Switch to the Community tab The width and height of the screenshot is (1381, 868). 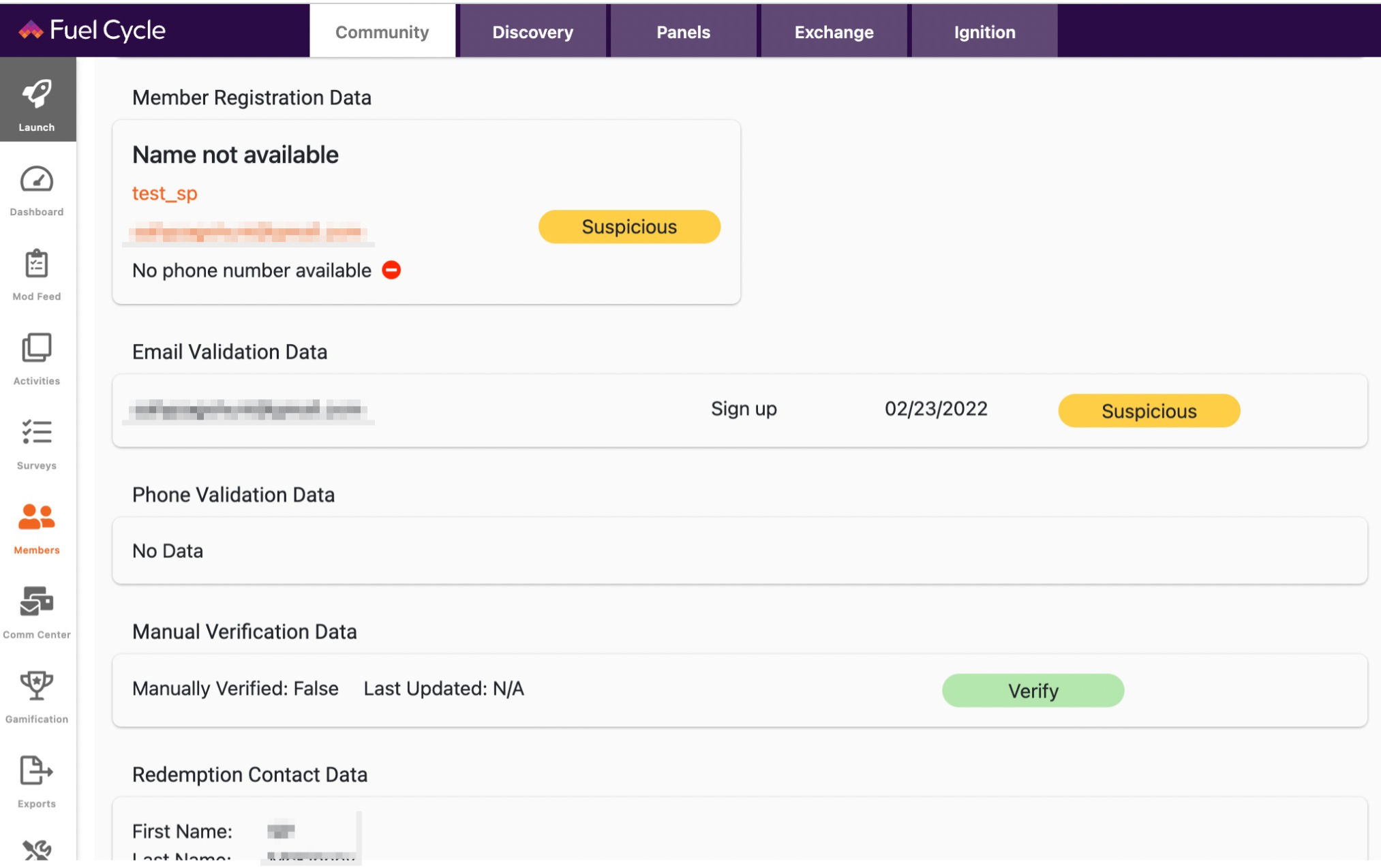[382, 32]
